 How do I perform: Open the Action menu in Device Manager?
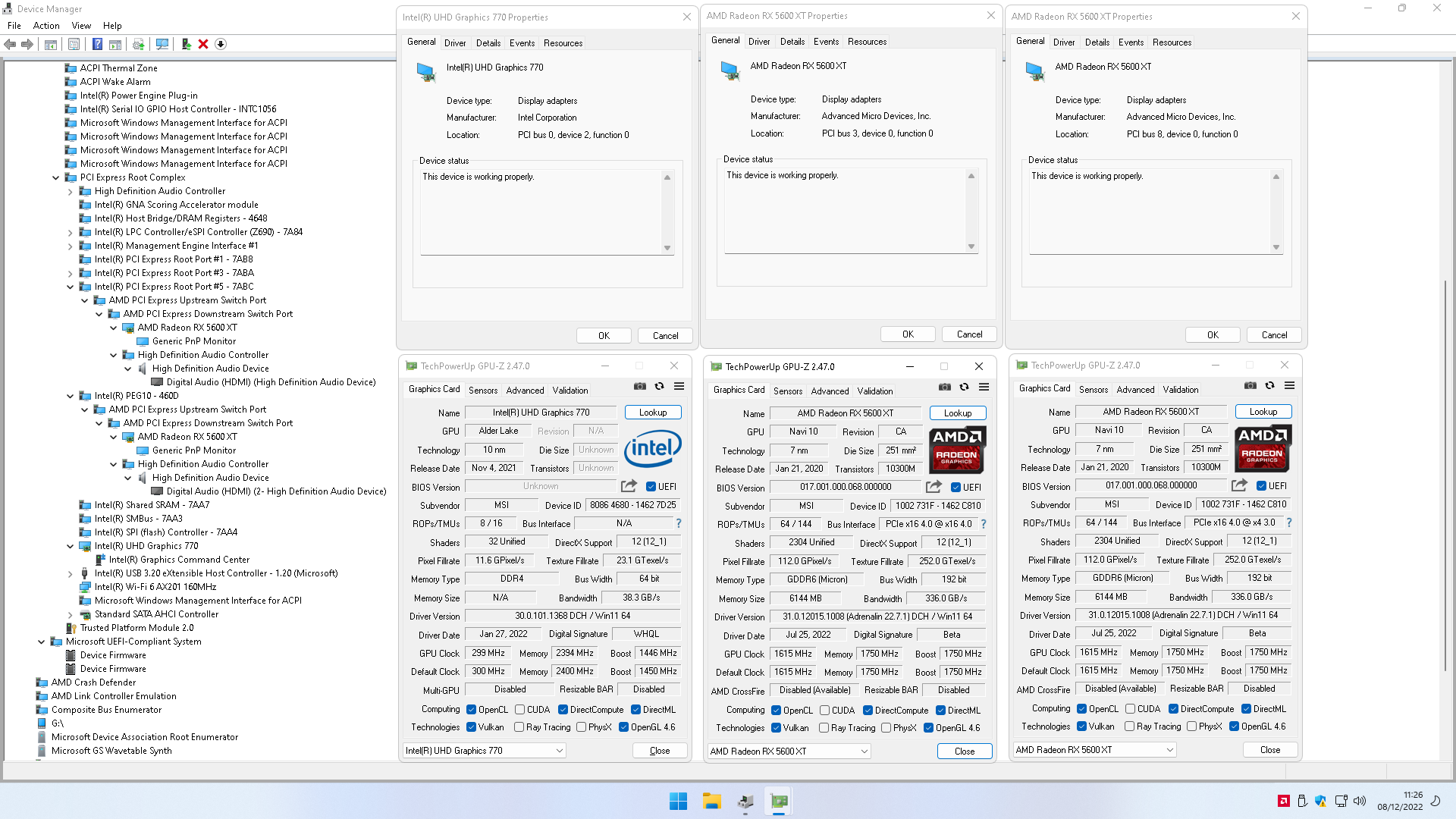46,25
